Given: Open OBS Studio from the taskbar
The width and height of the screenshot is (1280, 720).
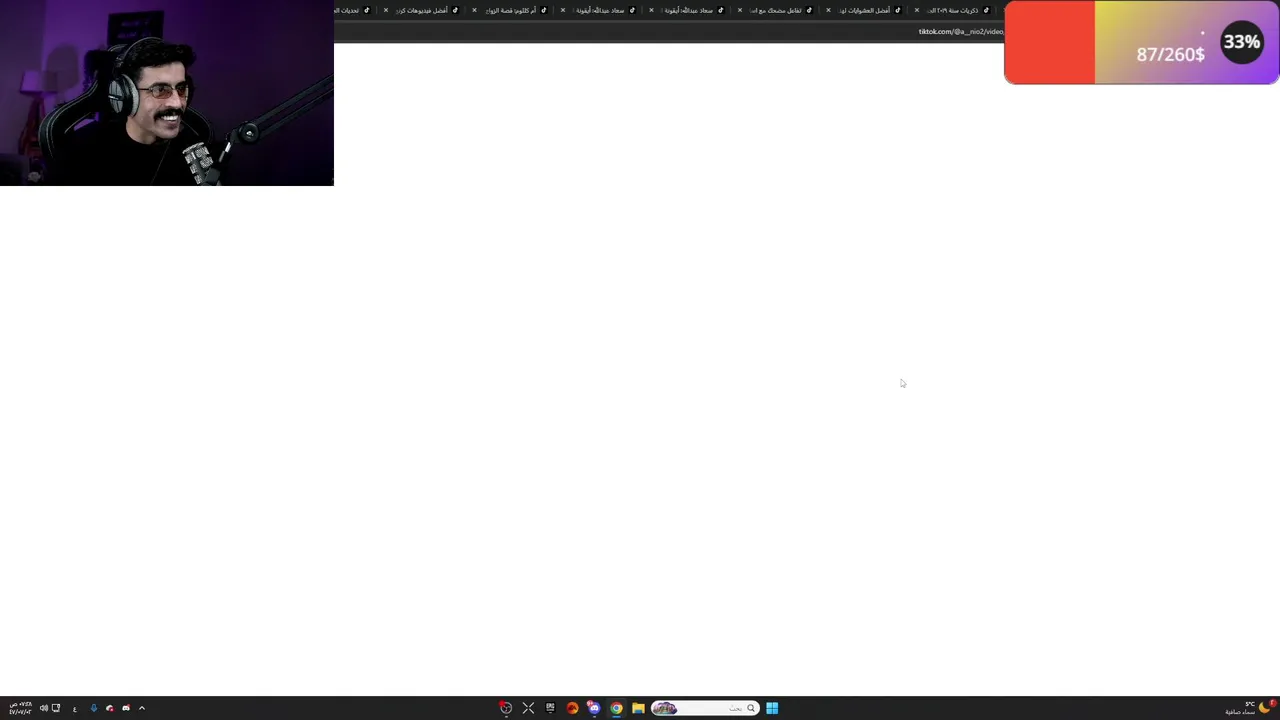Looking at the screenshot, I should pyautogui.click(x=506, y=708).
